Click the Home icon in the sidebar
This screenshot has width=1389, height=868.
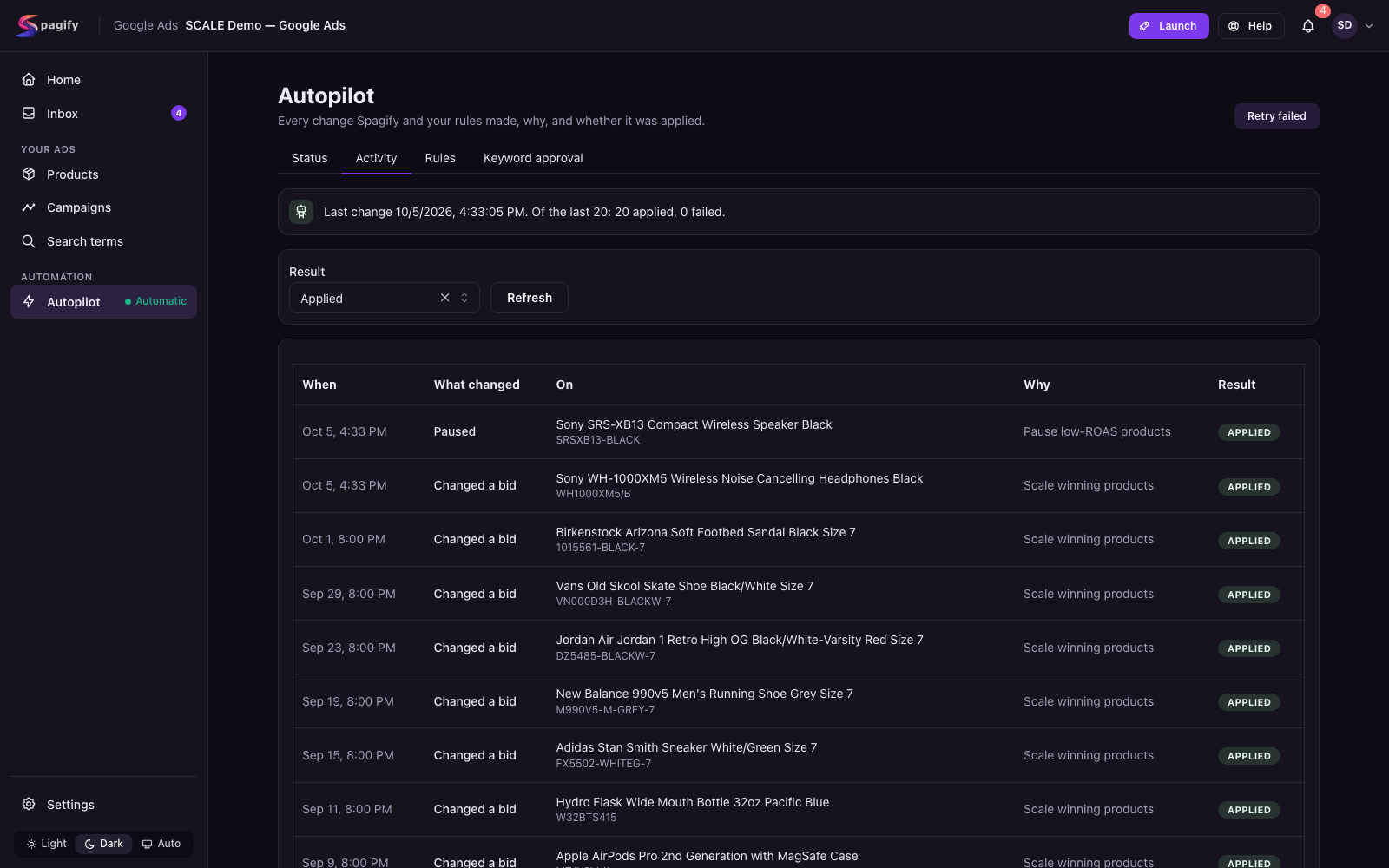[x=29, y=79]
